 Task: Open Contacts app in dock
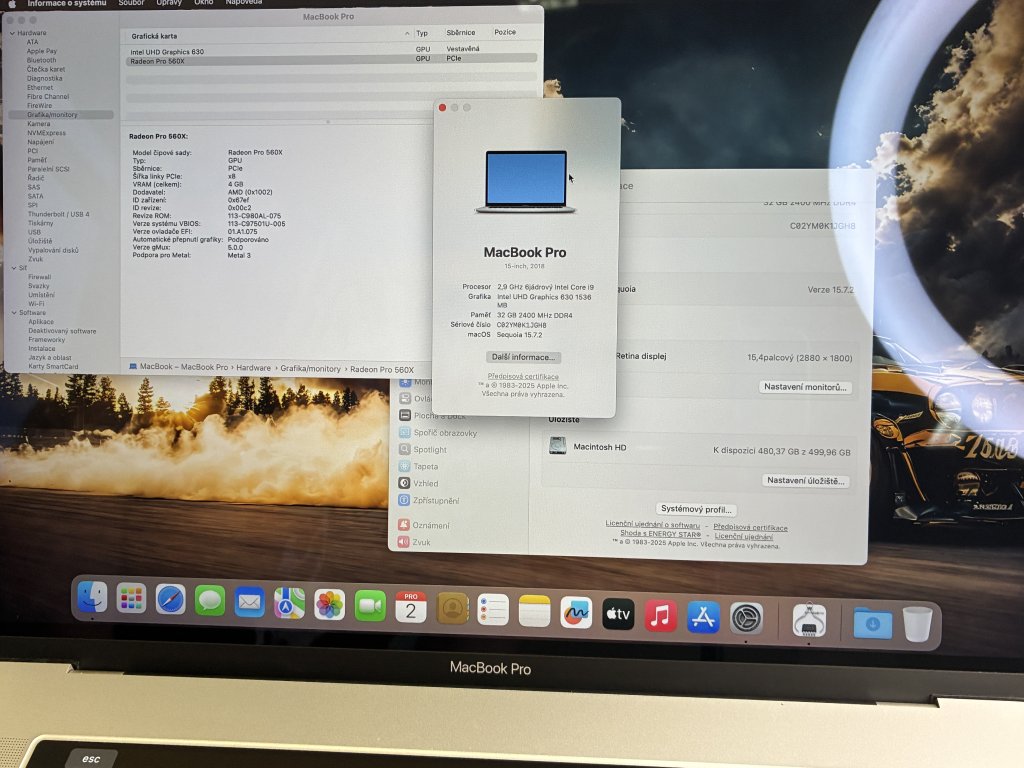point(452,609)
